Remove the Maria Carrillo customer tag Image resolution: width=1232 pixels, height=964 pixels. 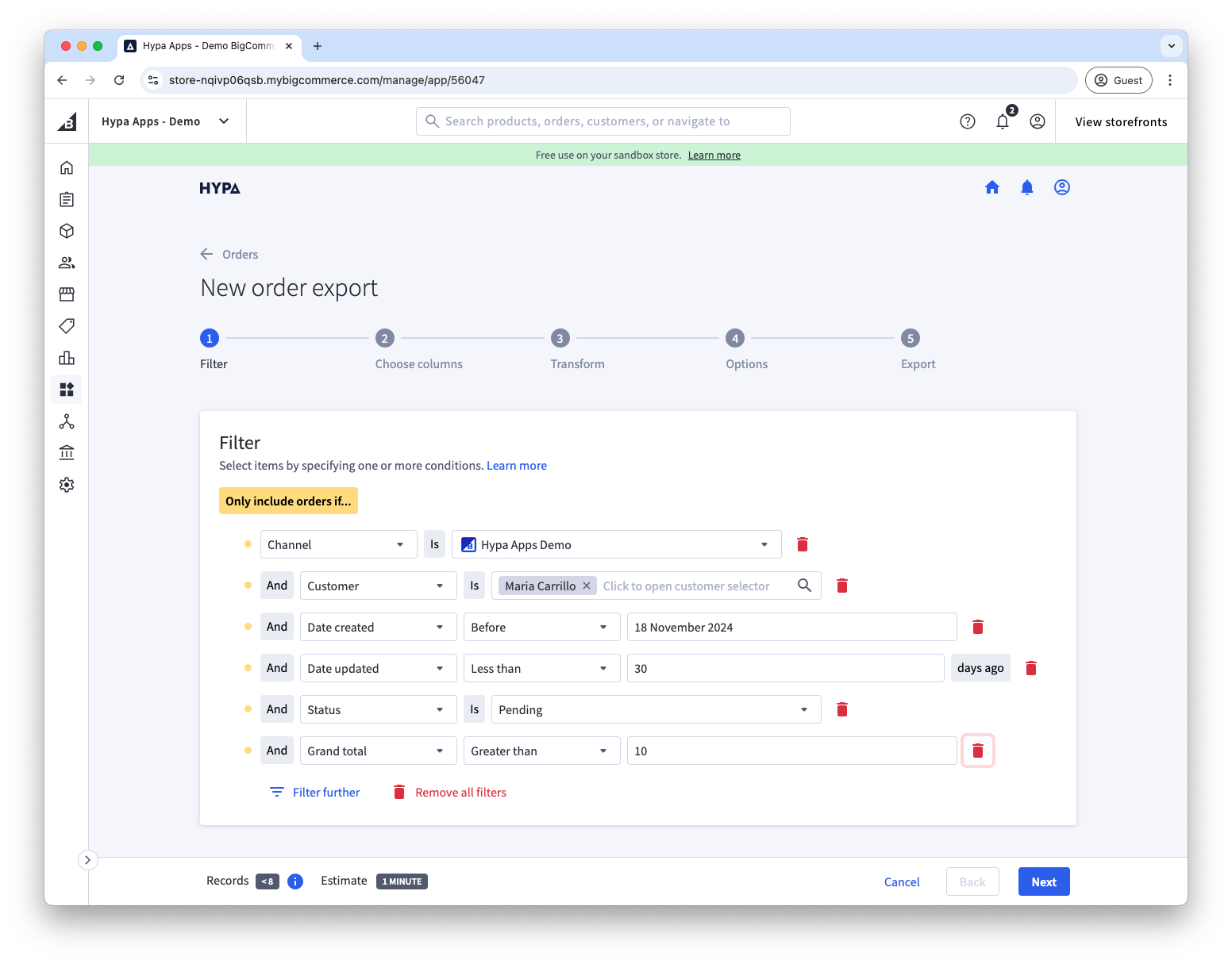(587, 586)
